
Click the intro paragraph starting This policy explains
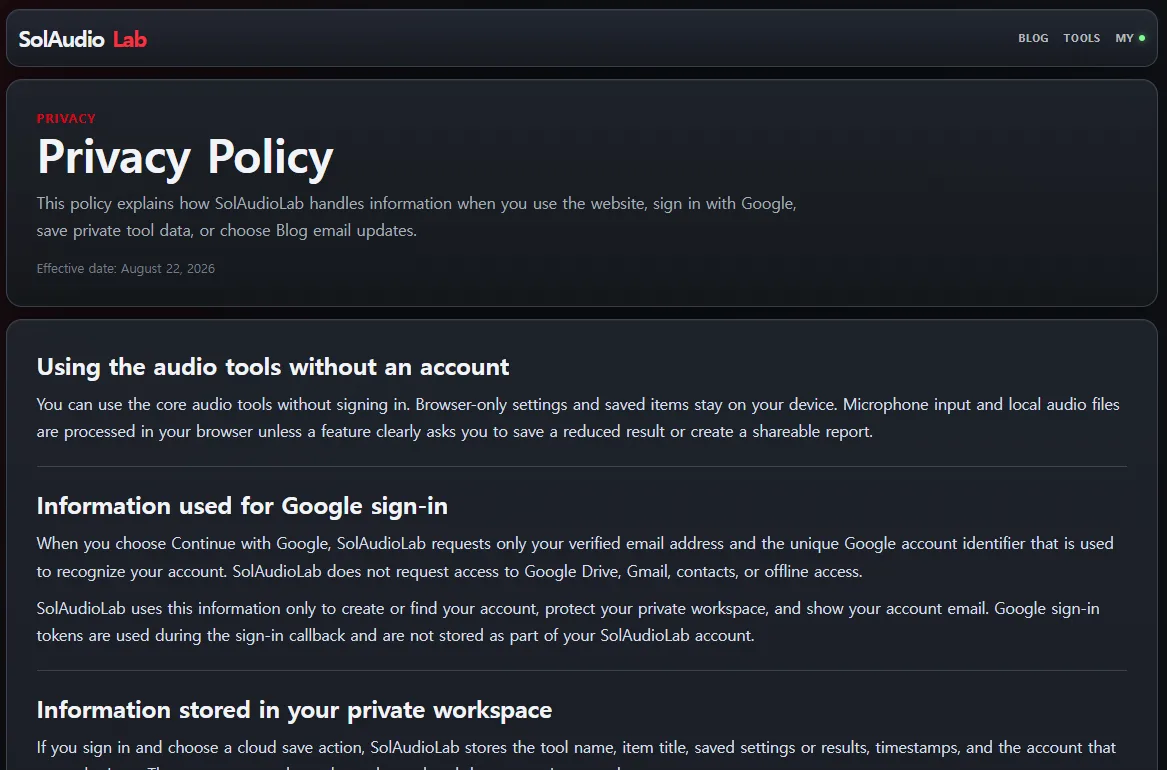pyautogui.click(x=417, y=216)
